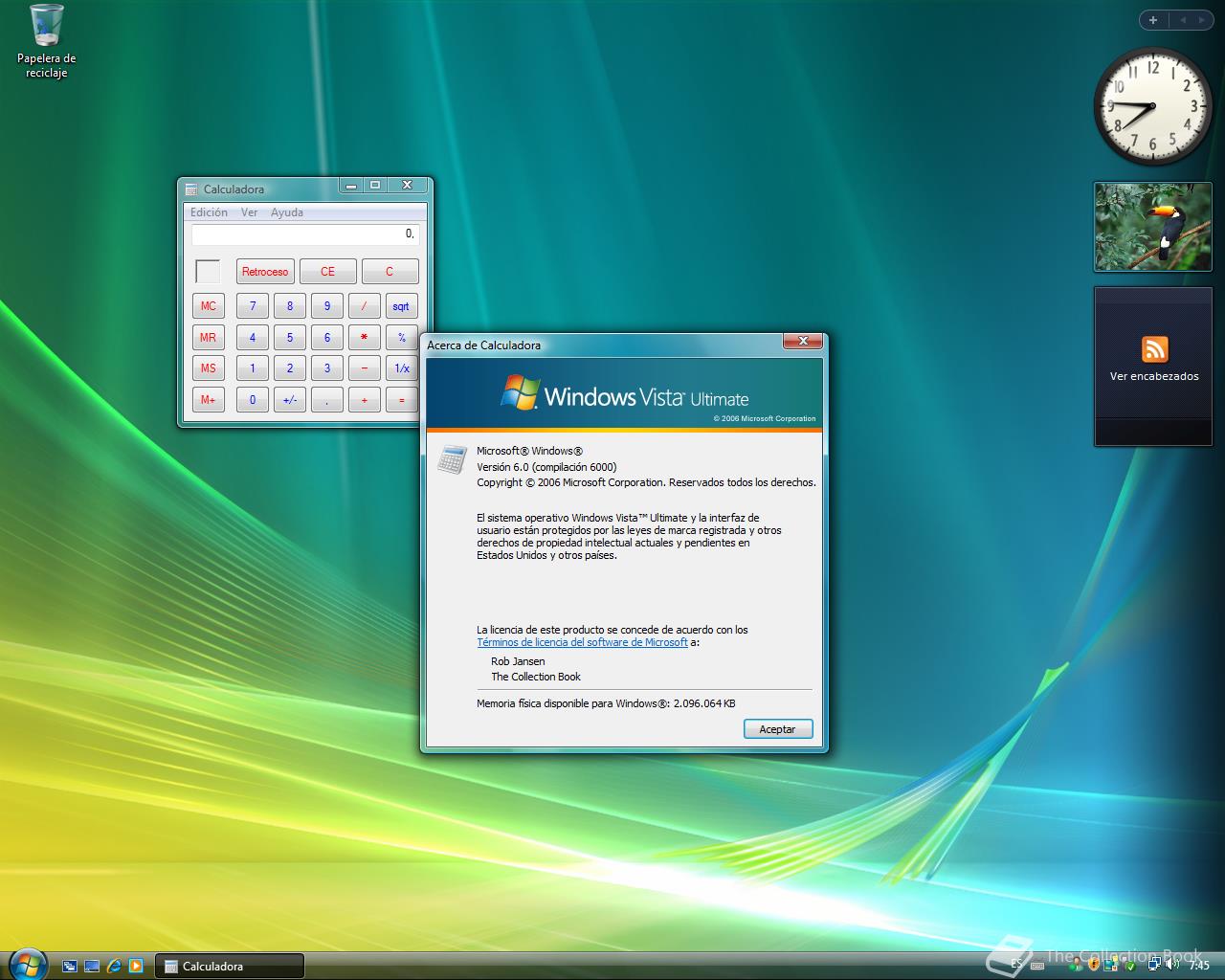Open Papelera de reciclaje desktop icon
1225x980 pixels.
[46, 41]
